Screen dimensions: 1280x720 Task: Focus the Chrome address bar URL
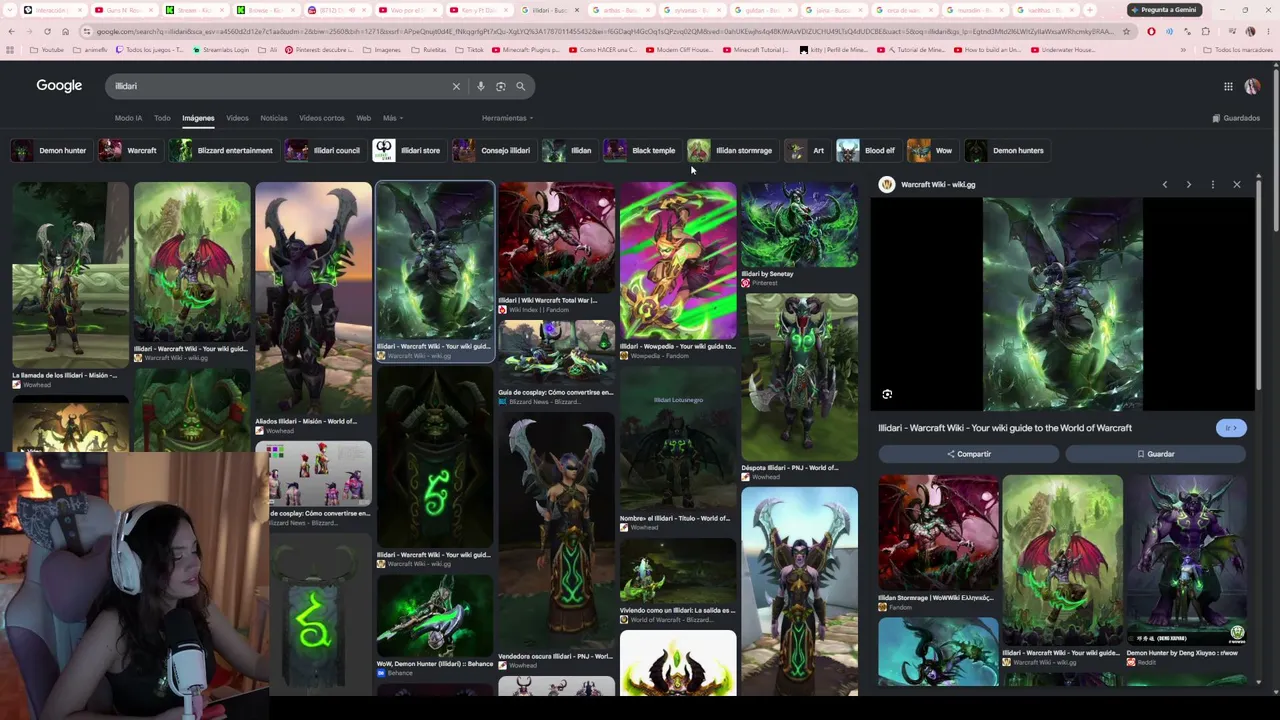[605, 31]
